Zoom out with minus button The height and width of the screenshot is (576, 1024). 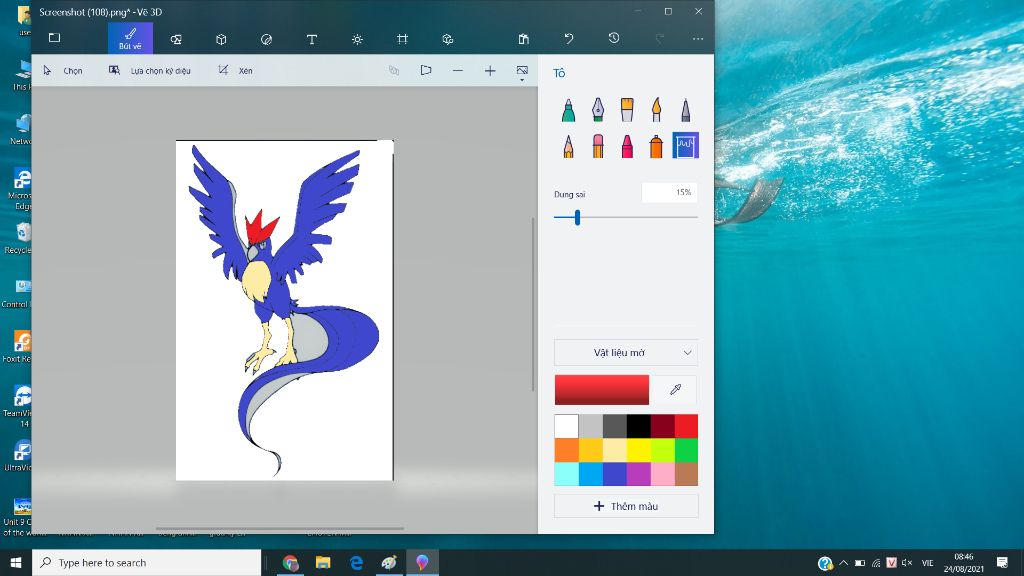point(458,71)
